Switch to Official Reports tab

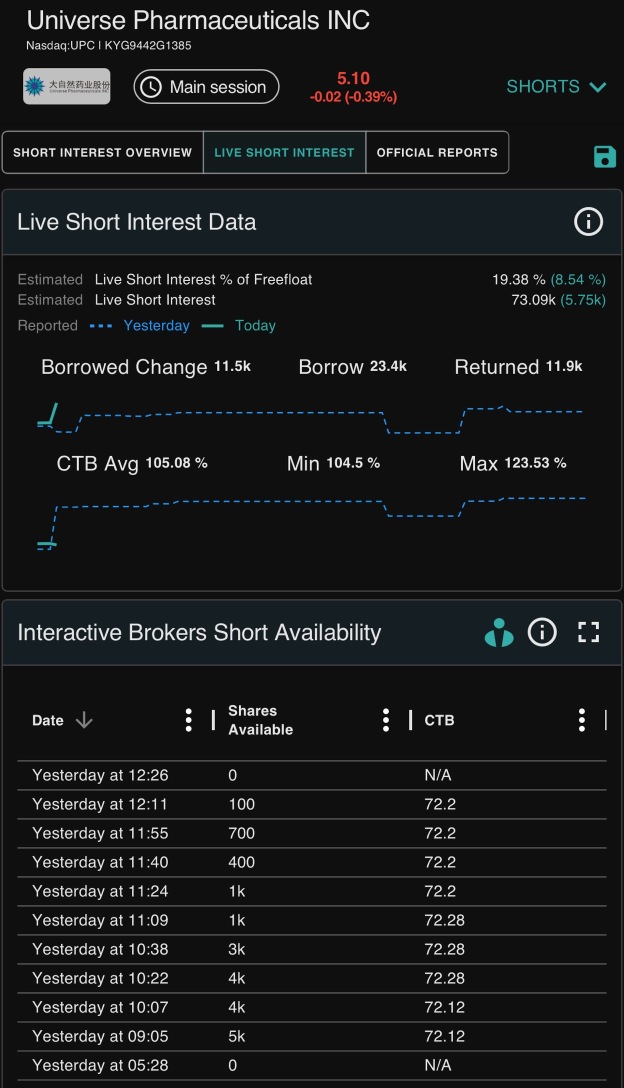click(437, 153)
